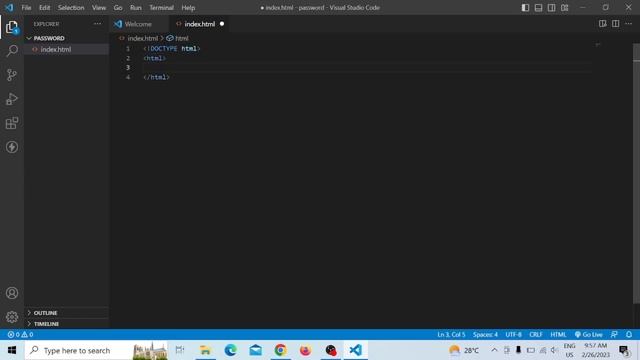Open the Selection menu
640x360 pixels.
coord(71,8)
